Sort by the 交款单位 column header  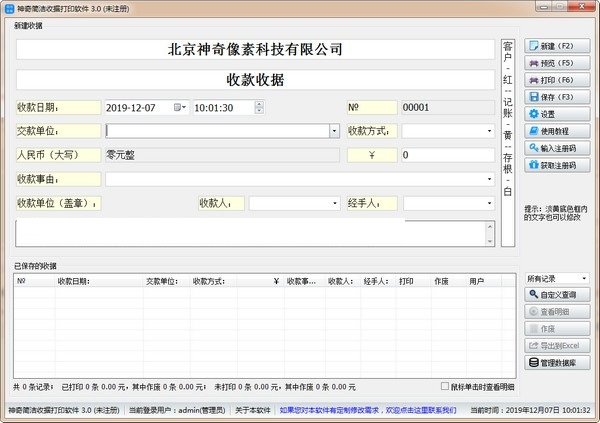(x=166, y=281)
